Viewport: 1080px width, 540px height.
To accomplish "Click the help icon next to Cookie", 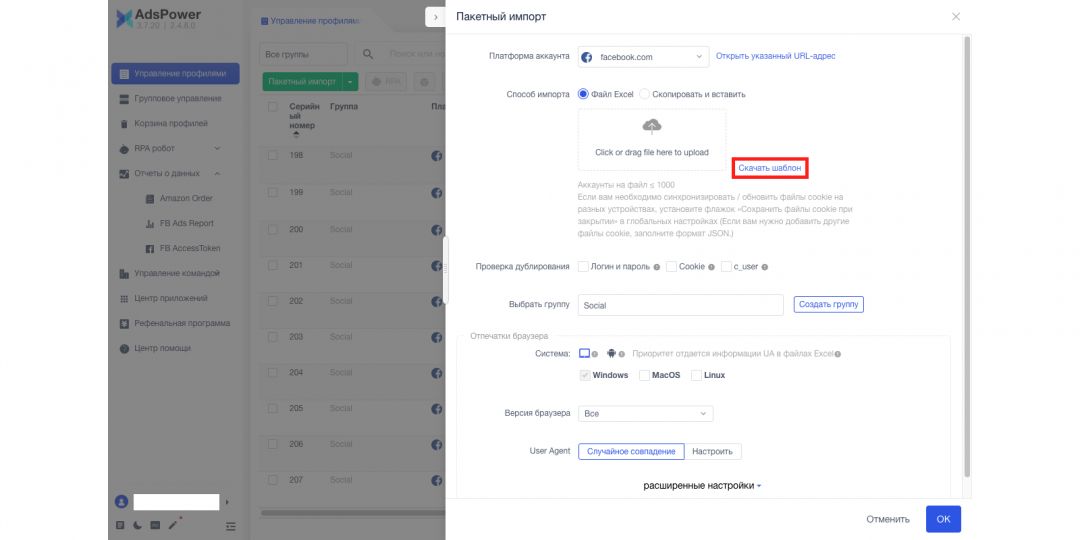I will [x=711, y=267].
